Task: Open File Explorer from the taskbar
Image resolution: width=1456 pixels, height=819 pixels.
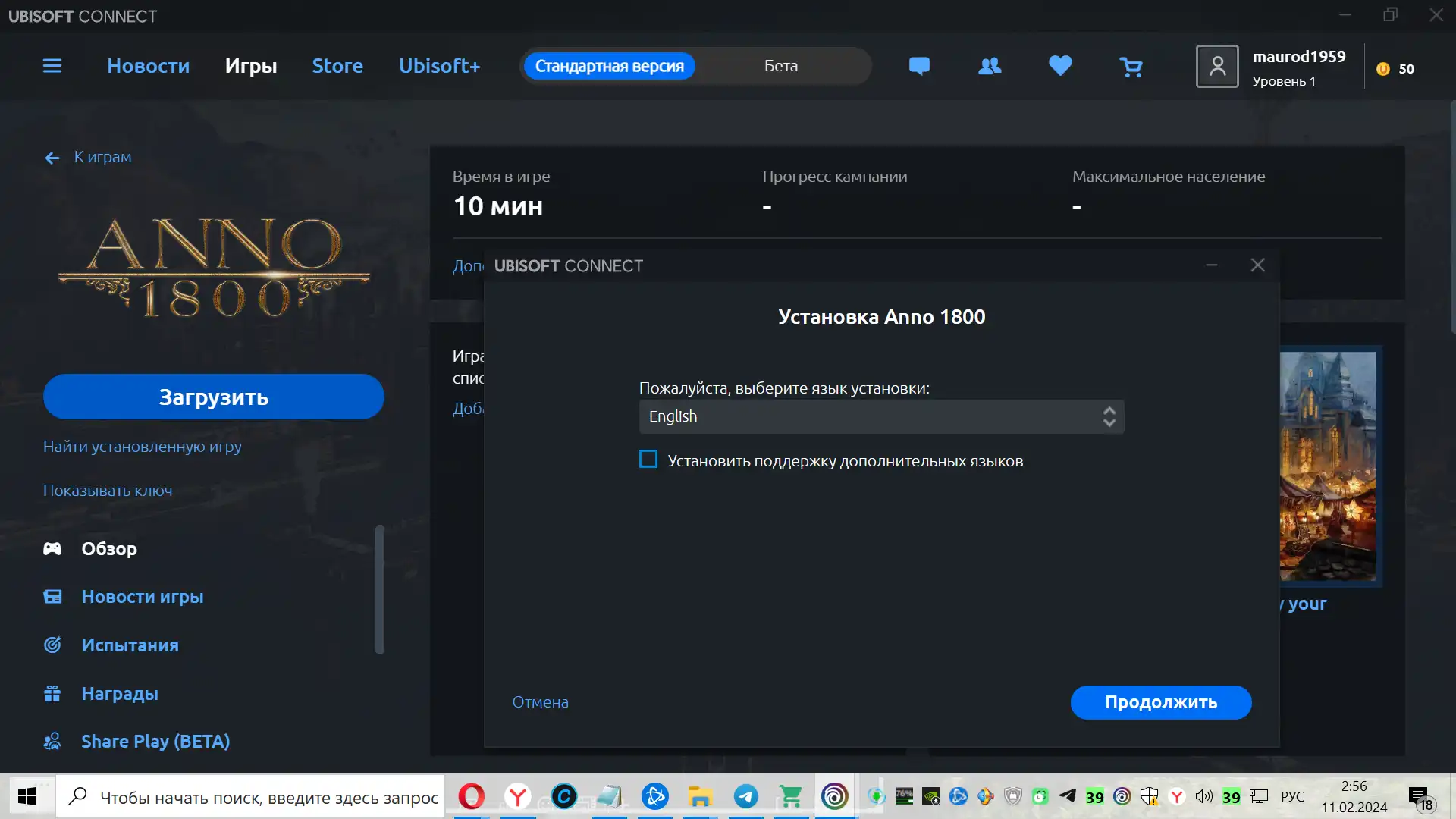Action: [x=700, y=796]
